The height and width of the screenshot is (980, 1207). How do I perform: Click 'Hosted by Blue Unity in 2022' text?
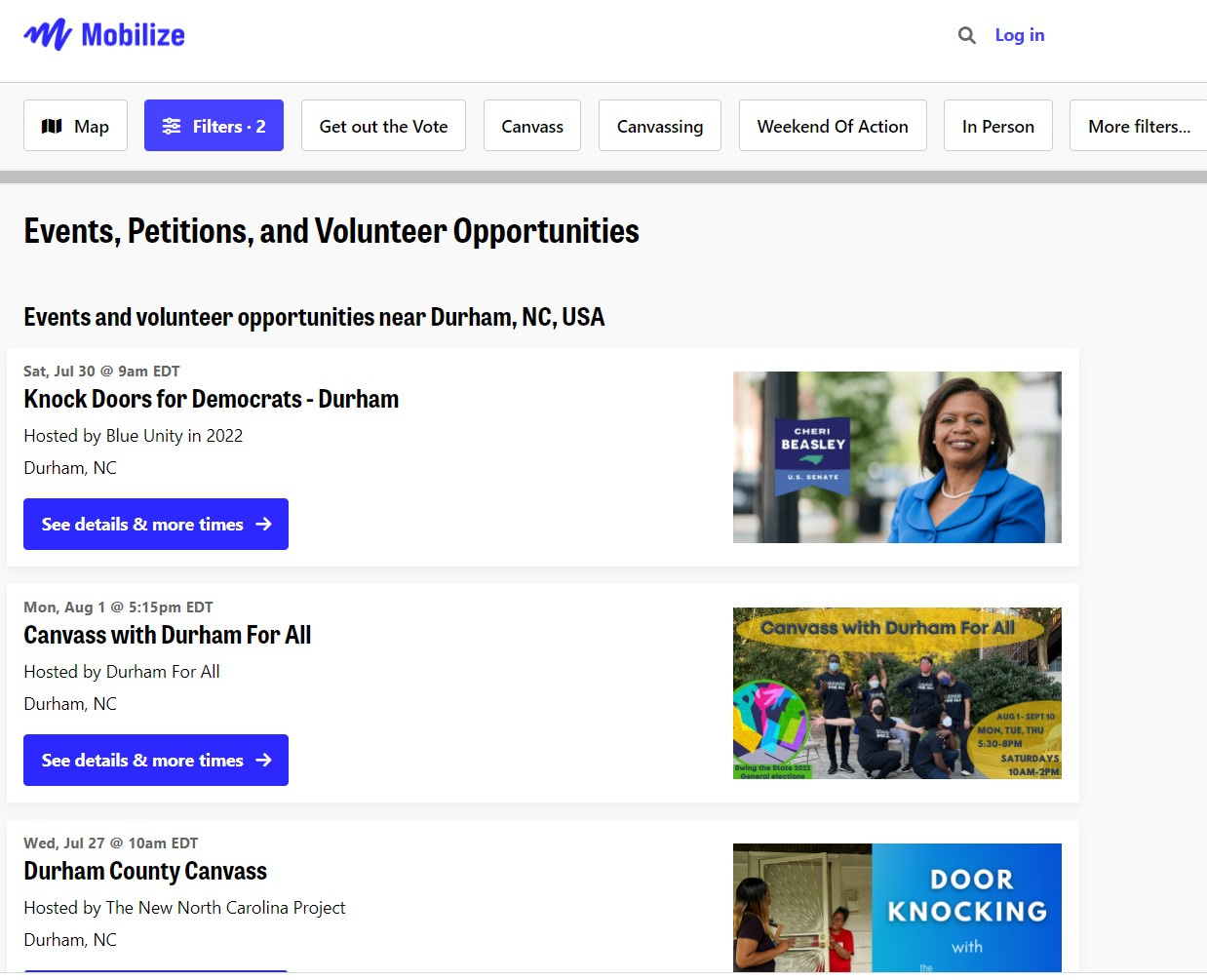tap(134, 436)
